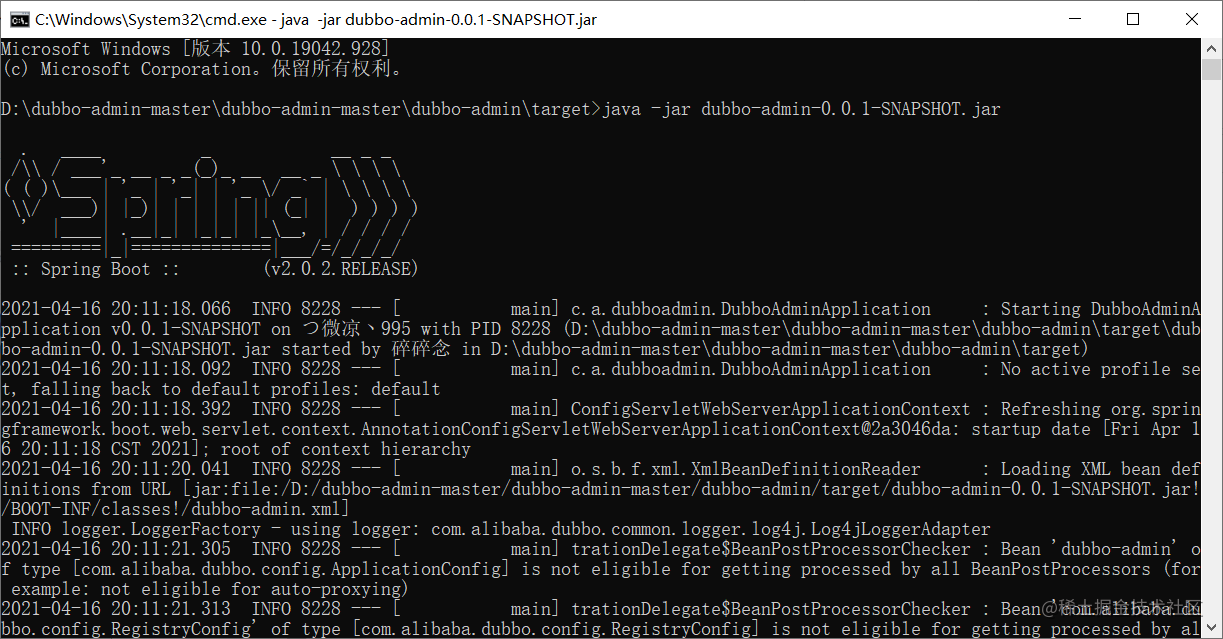Screen dimensions: 1223x639
Task: Click '/BOOT-INF/classes!/dubbo-admin.xml]' path
Action: 176,509
